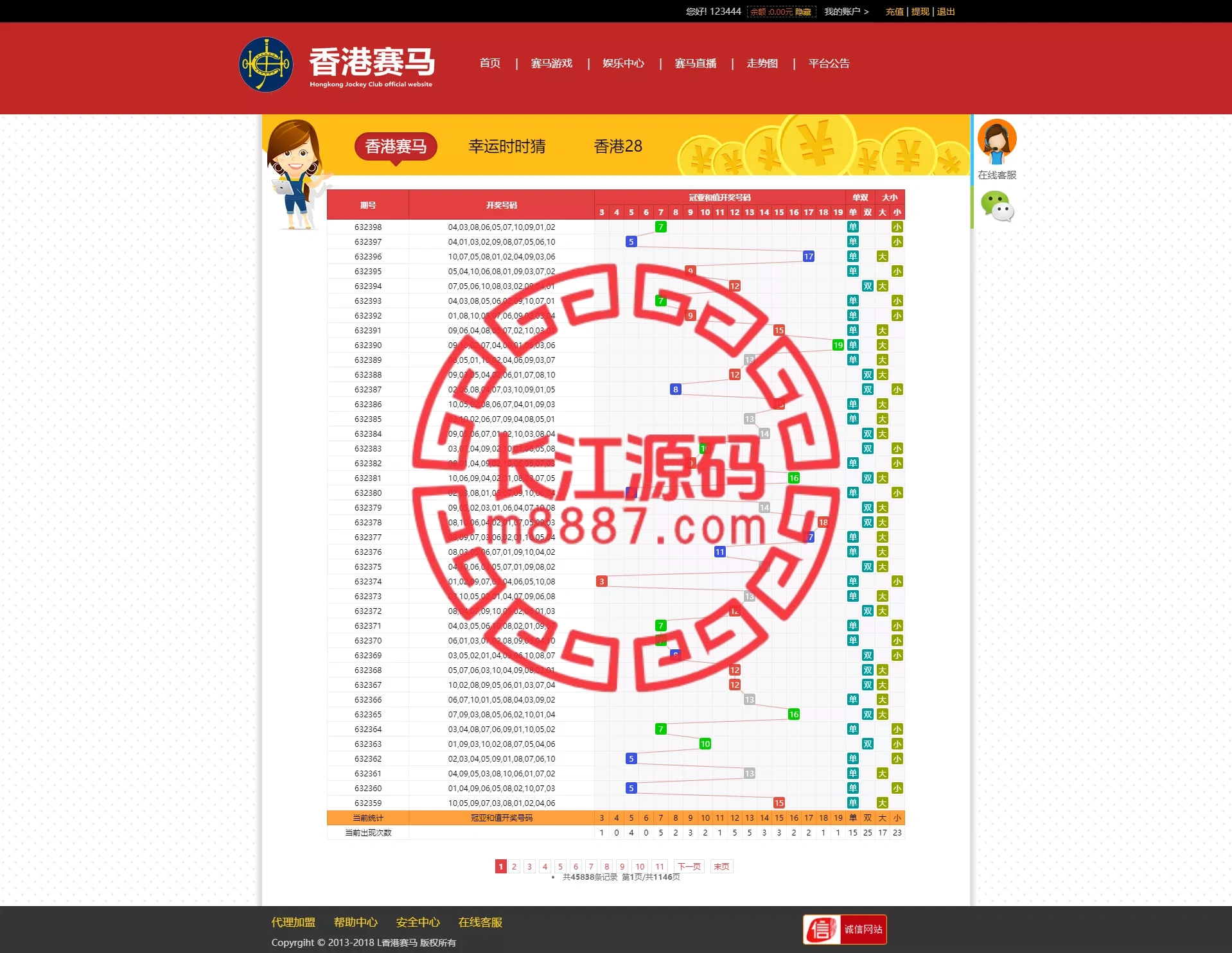Image resolution: width=1232 pixels, height=953 pixels.
Task: Switch to 香港28 tab
Action: 617,146
